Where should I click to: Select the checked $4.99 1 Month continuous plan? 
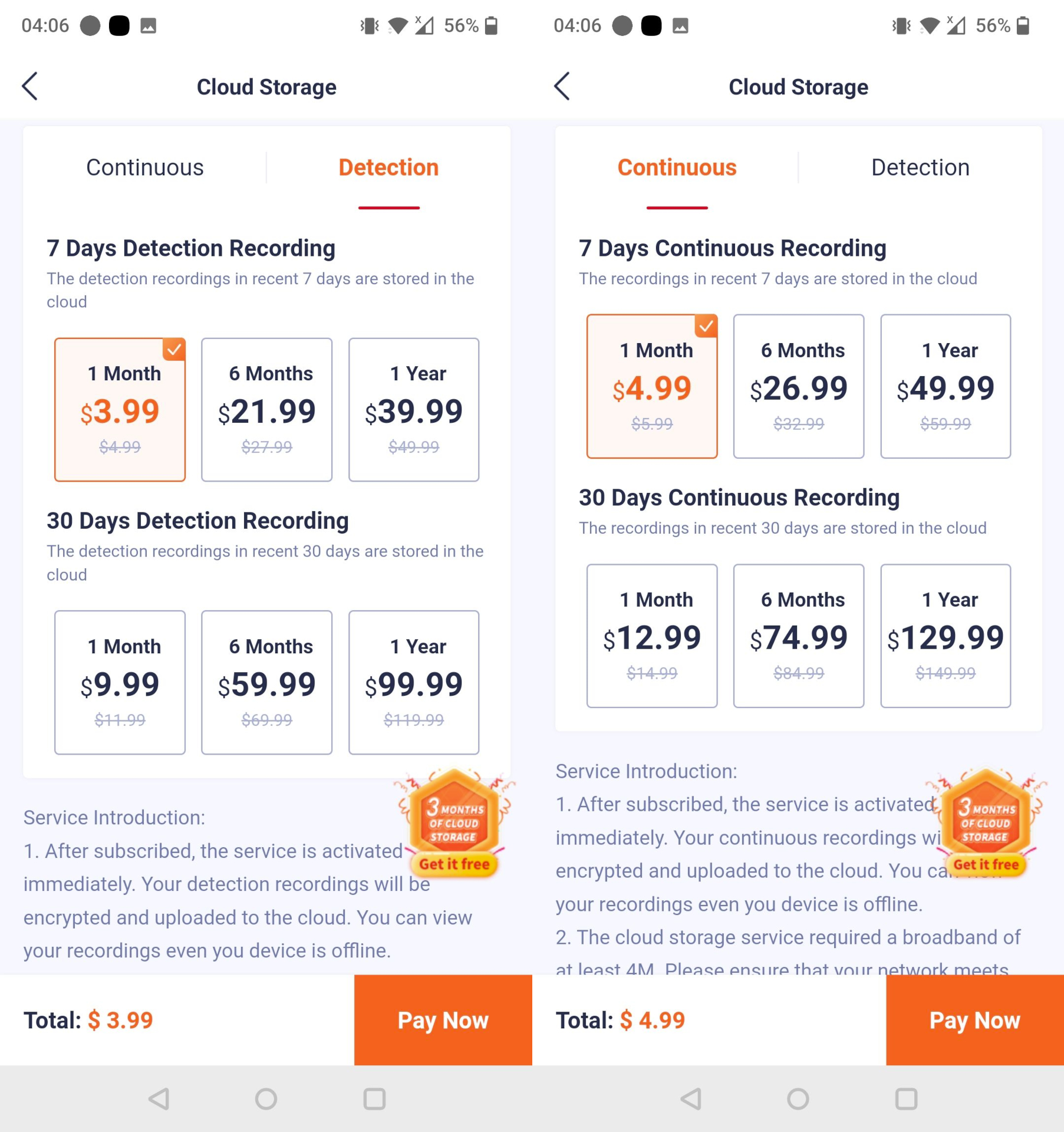651,386
